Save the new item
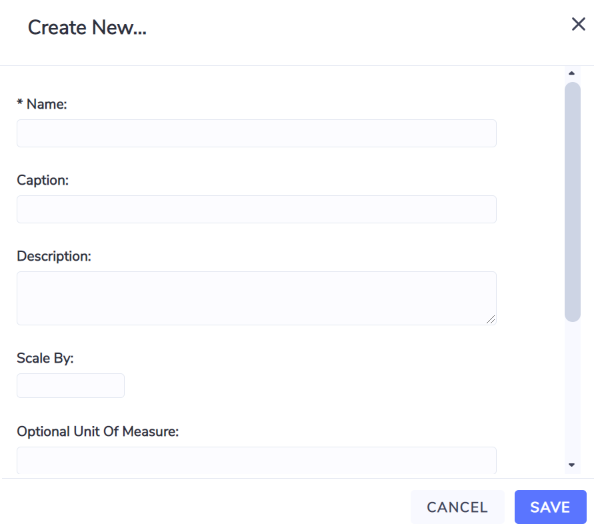594x531 pixels. [x=550, y=507]
